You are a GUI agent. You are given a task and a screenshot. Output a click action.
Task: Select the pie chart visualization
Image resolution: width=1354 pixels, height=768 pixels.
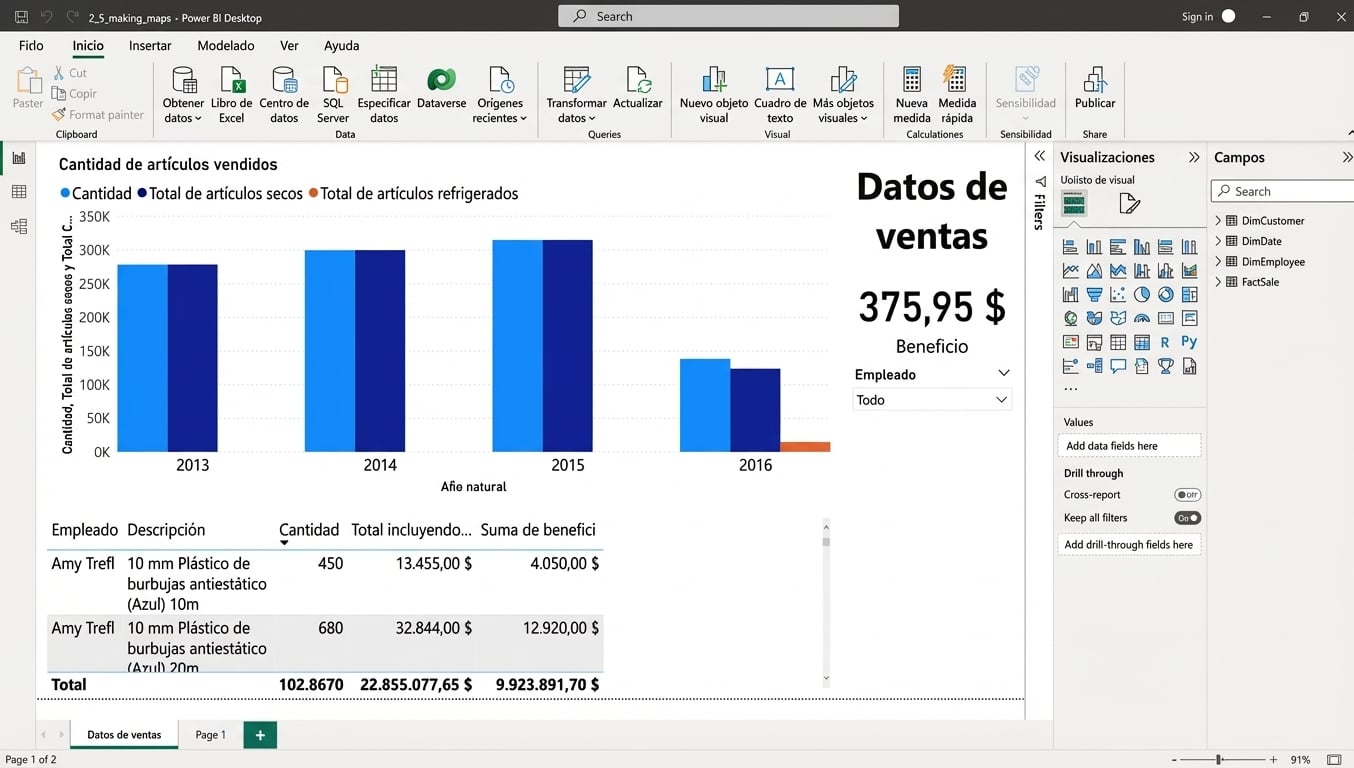(1142, 294)
